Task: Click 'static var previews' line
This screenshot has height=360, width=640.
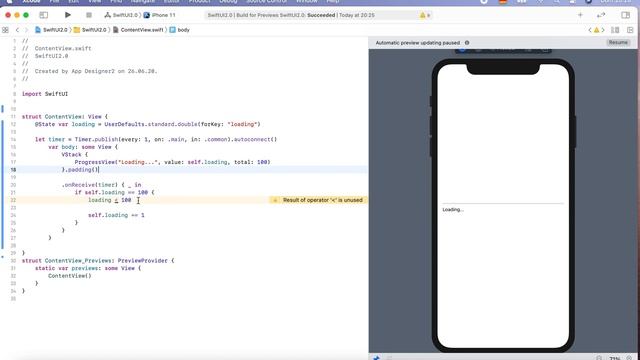Action: [x=88, y=268]
